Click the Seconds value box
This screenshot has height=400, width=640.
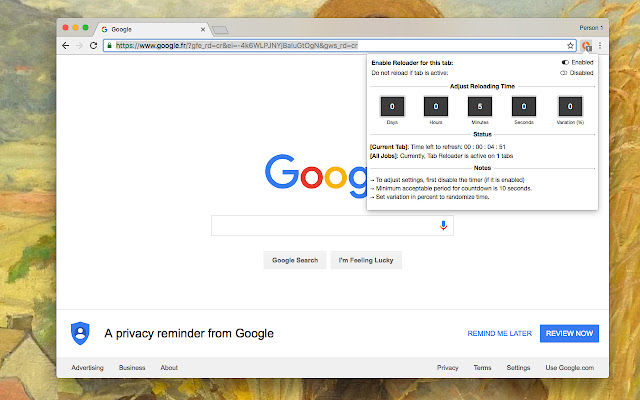pyautogui.click(x=524, y=107)
